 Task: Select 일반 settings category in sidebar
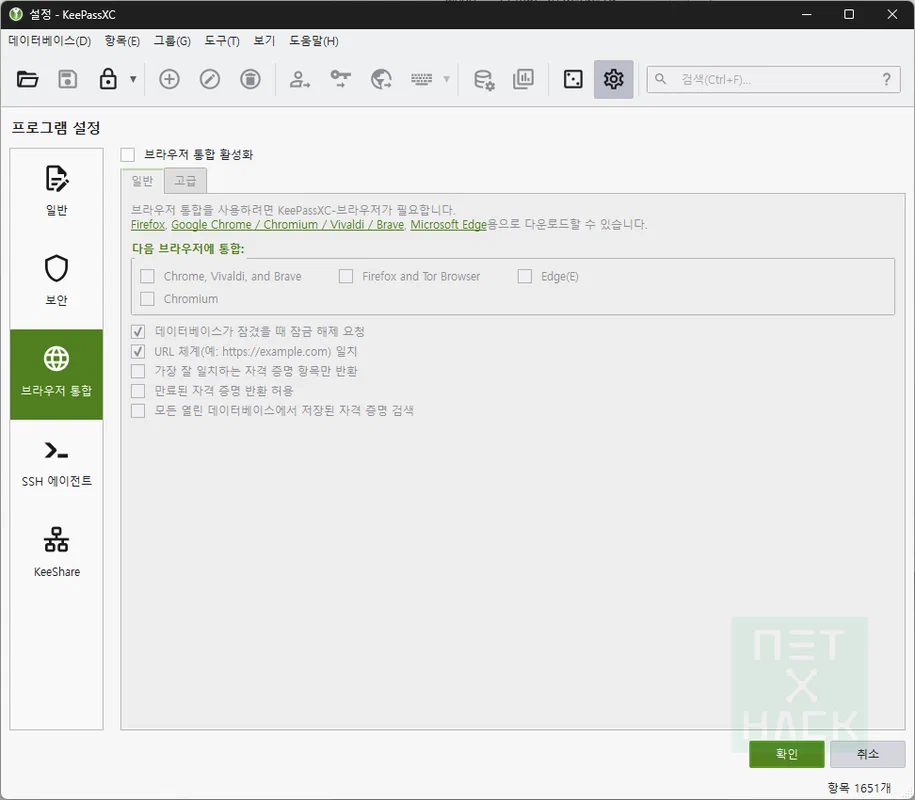(57, 191)
